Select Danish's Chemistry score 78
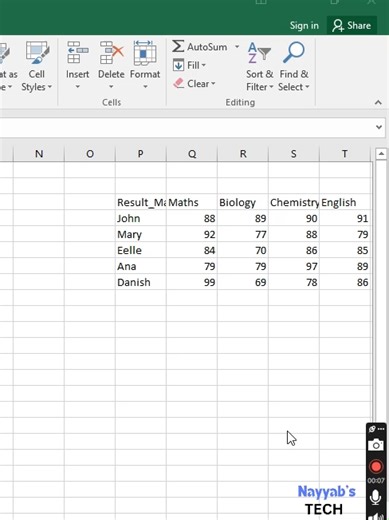The image size is (389, 520). pyautogui.click(x=294, y=282)
